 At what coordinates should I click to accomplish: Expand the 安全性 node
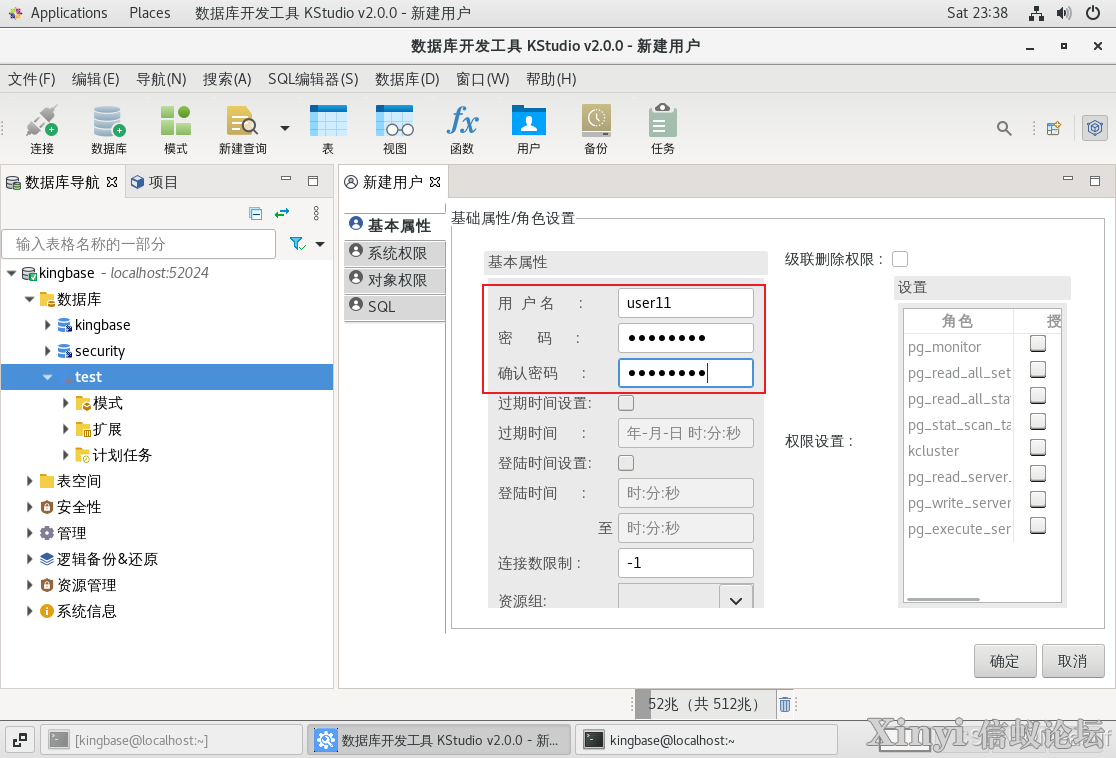click(x=29, y=507)
